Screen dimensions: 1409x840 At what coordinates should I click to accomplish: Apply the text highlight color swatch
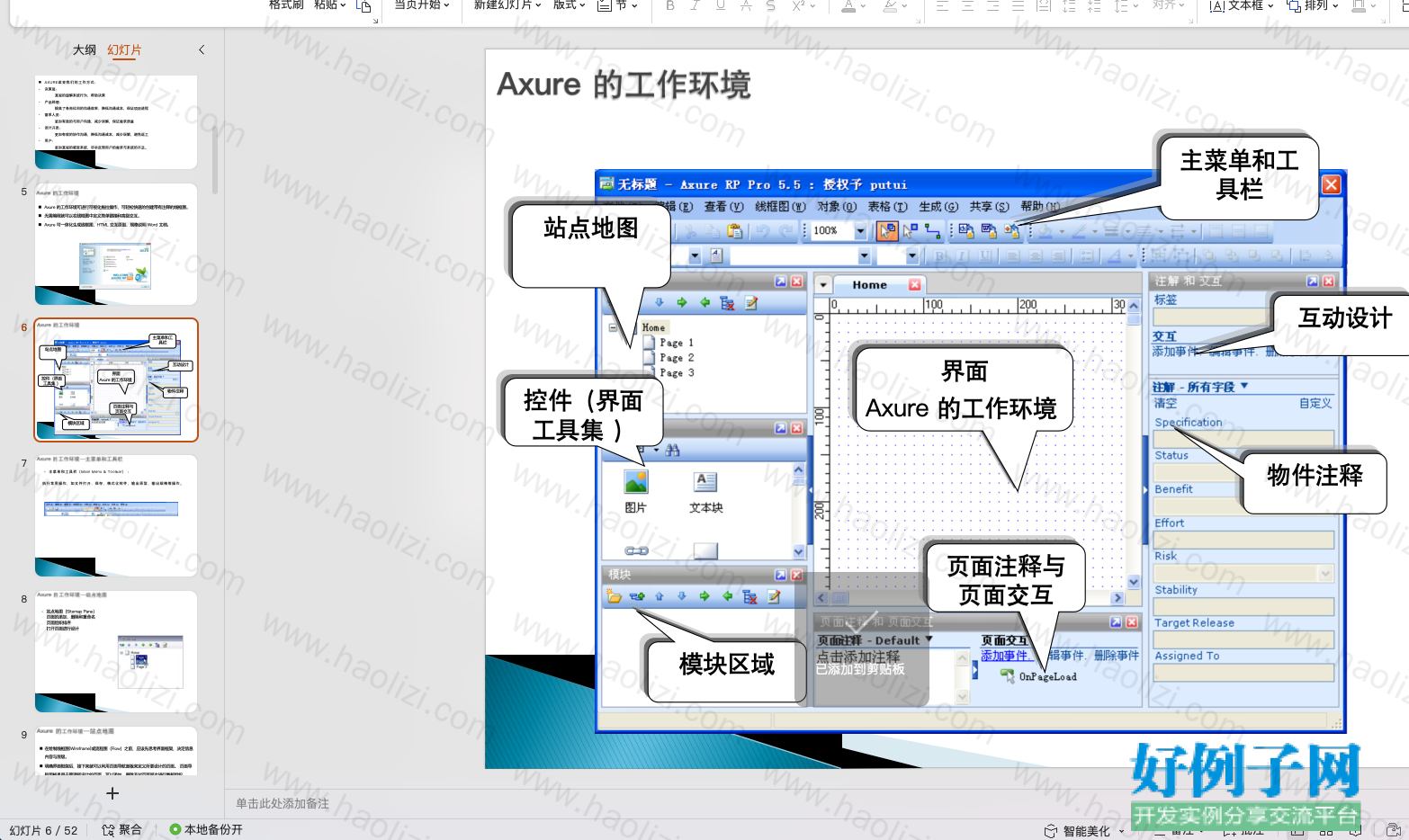[890, 6]
